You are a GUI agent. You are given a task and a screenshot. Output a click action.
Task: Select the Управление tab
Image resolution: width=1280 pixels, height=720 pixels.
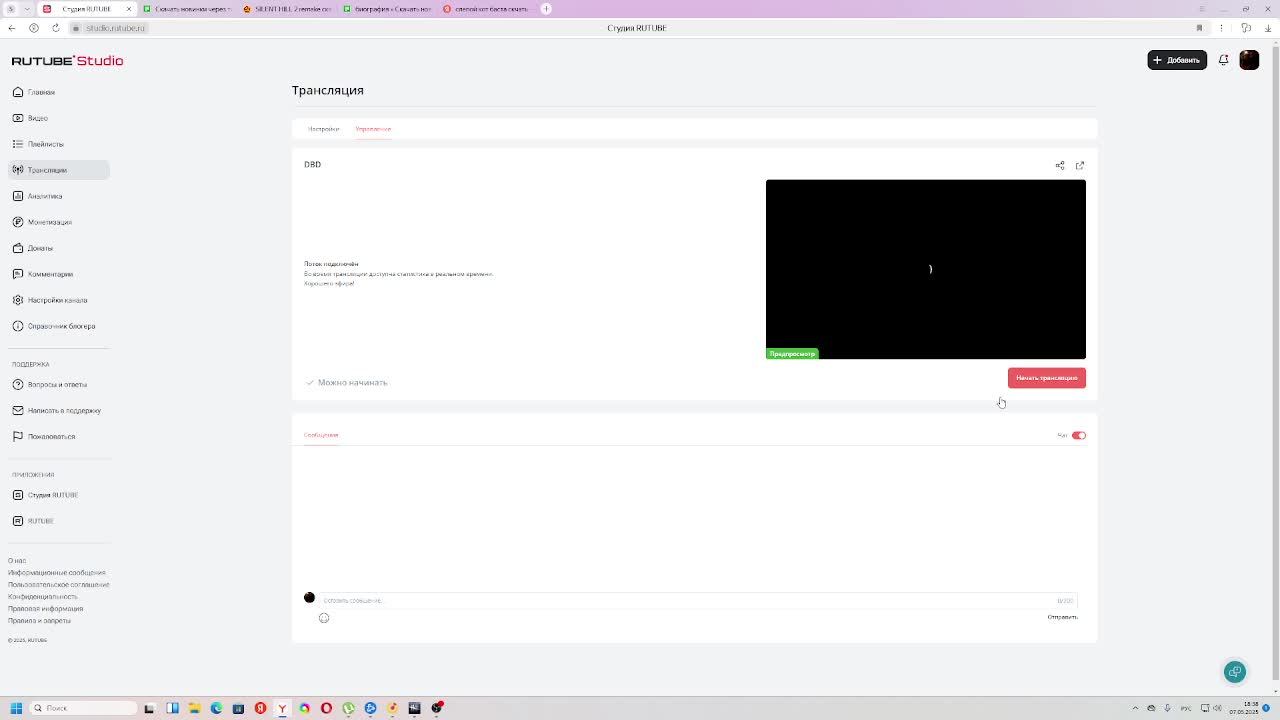point(373,129)
